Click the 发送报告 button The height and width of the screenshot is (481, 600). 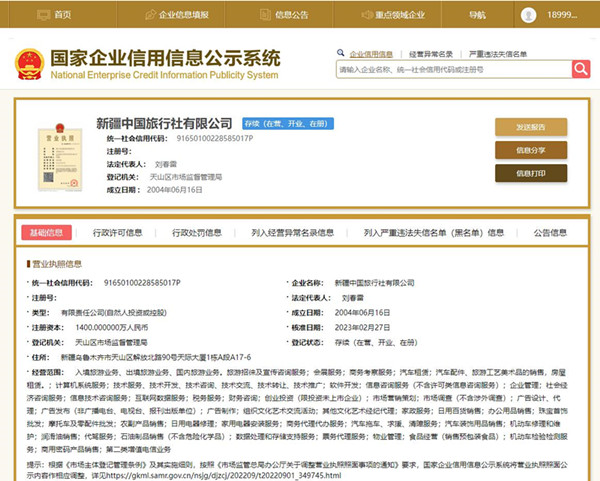tap(531, 127)
